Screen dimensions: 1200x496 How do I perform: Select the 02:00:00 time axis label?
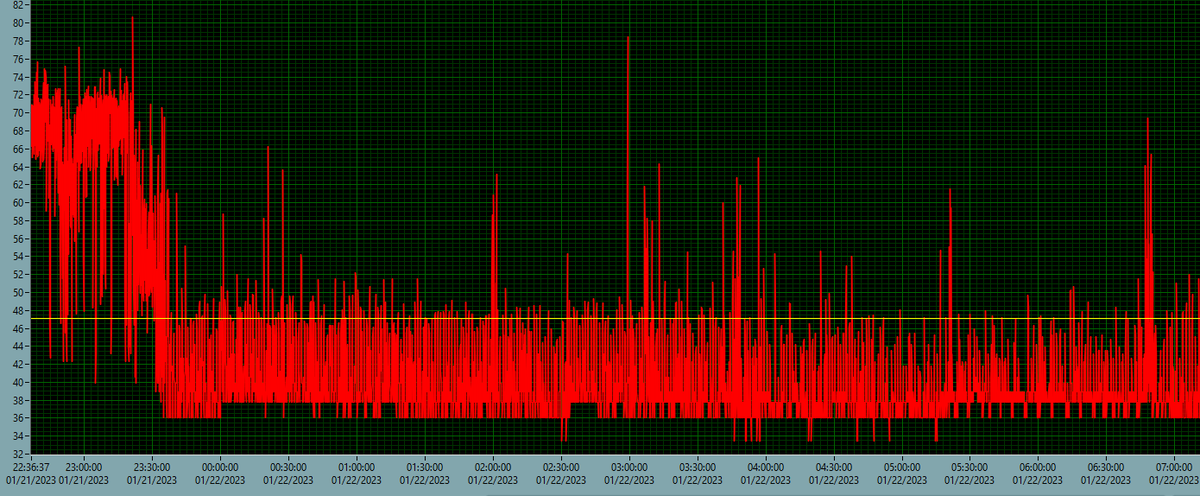[x=492, y=466]
